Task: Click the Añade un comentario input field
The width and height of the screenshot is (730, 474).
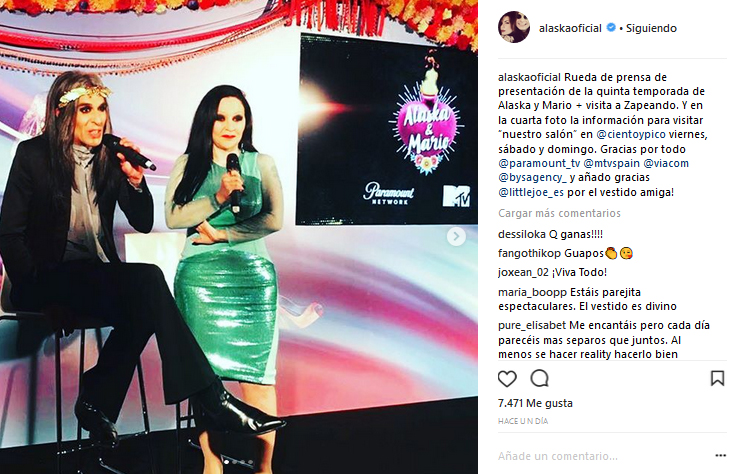Action: [603, 456]
